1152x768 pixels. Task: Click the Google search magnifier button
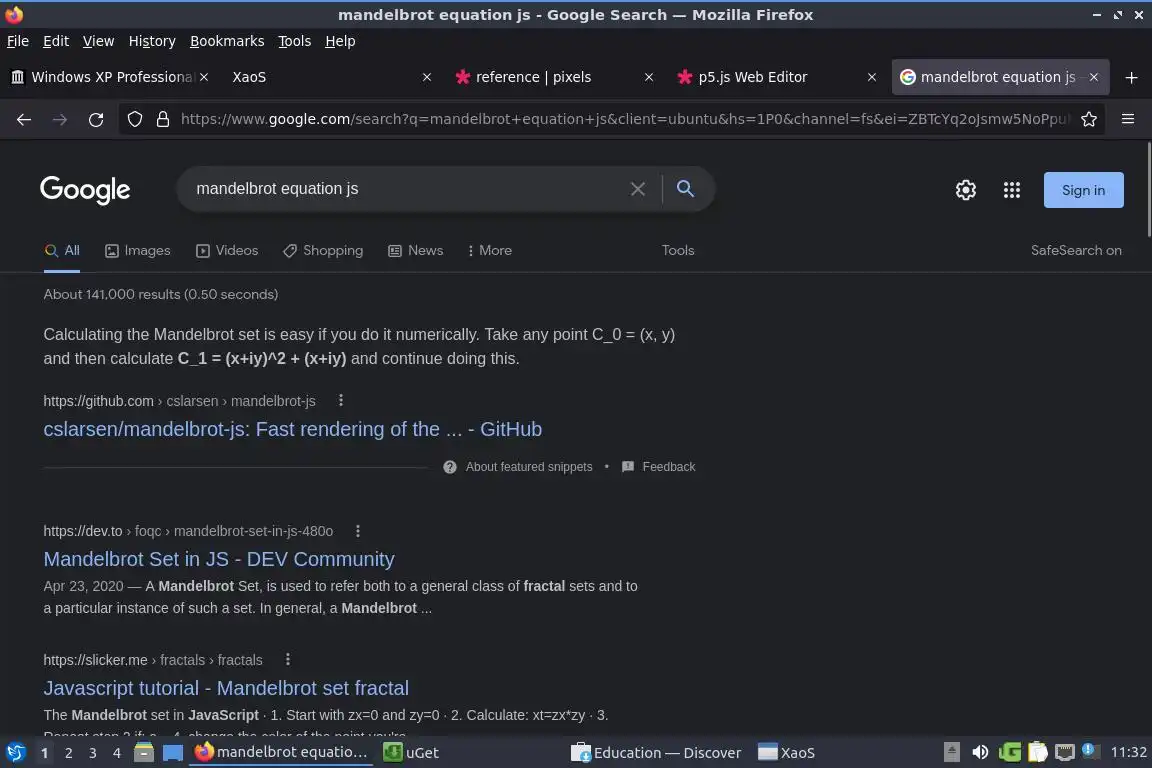[685, 189]
